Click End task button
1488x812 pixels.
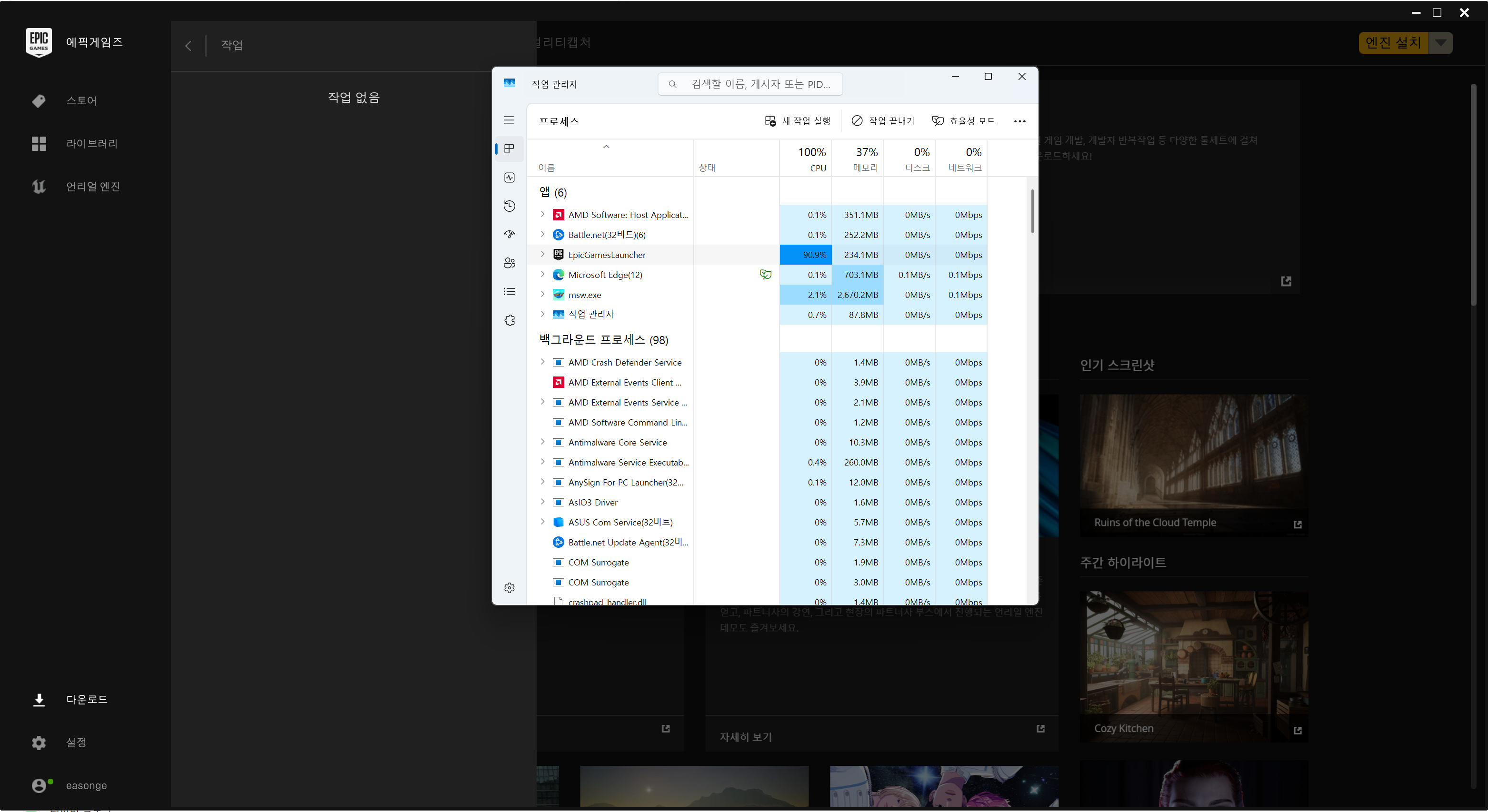883,121
